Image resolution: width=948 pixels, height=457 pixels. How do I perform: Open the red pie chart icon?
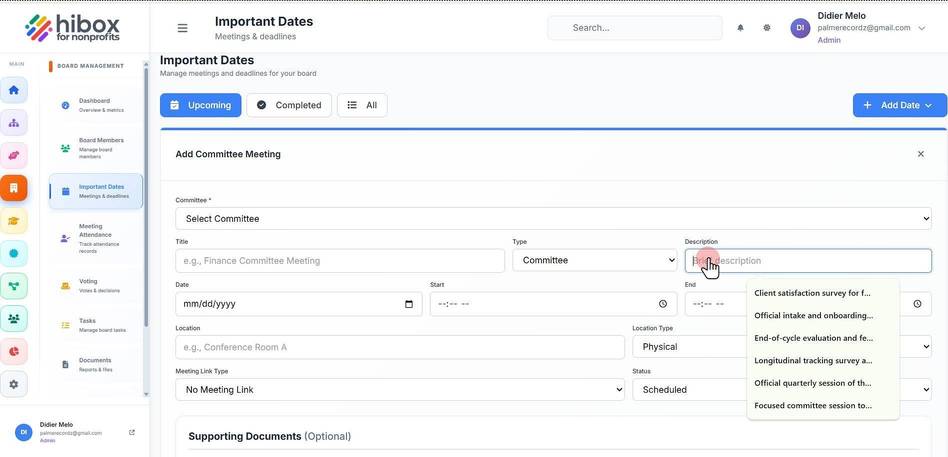[14, 351]
